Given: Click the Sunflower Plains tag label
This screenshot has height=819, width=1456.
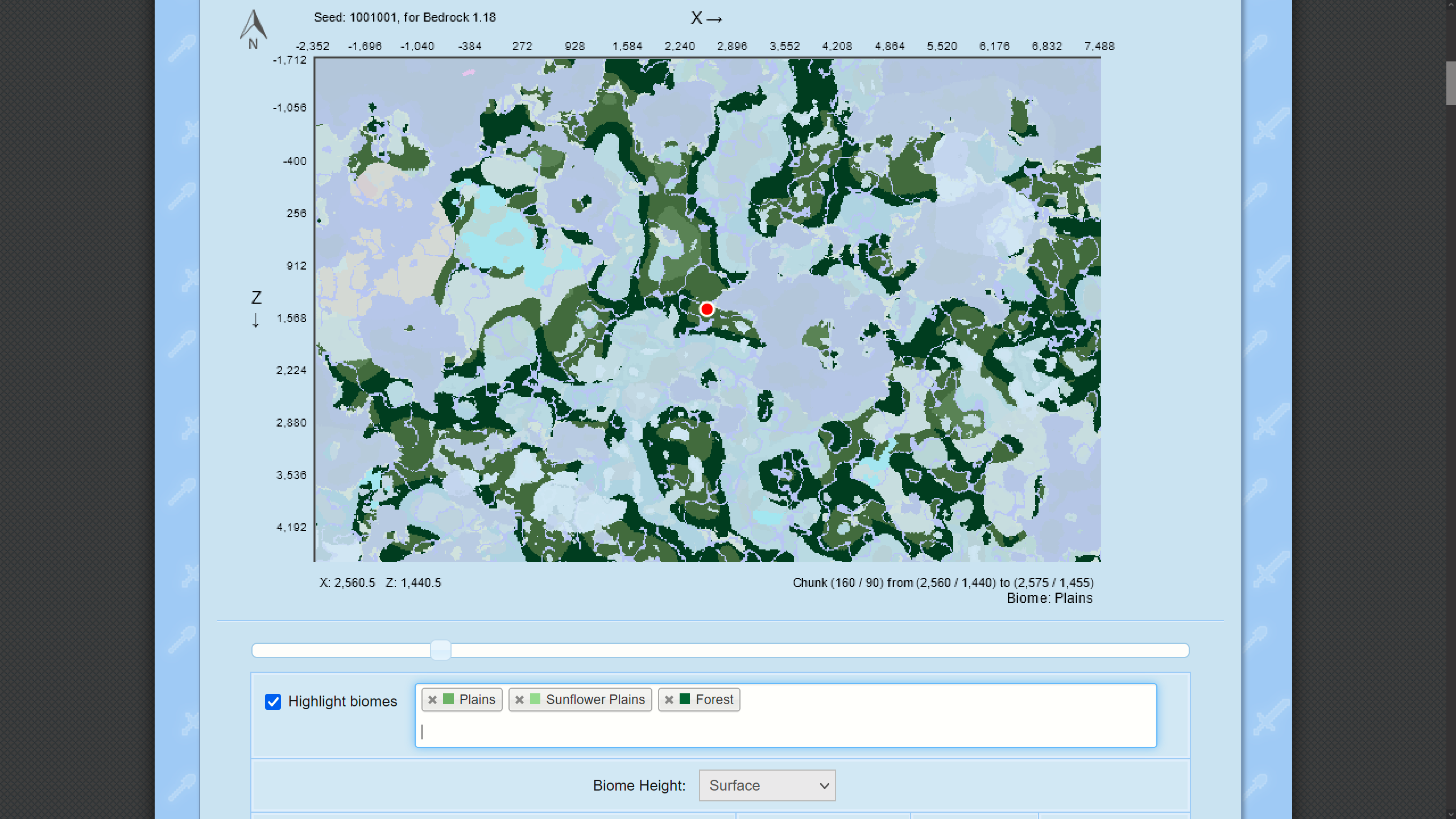Looking at the screenshot, I should pos(595,700).
